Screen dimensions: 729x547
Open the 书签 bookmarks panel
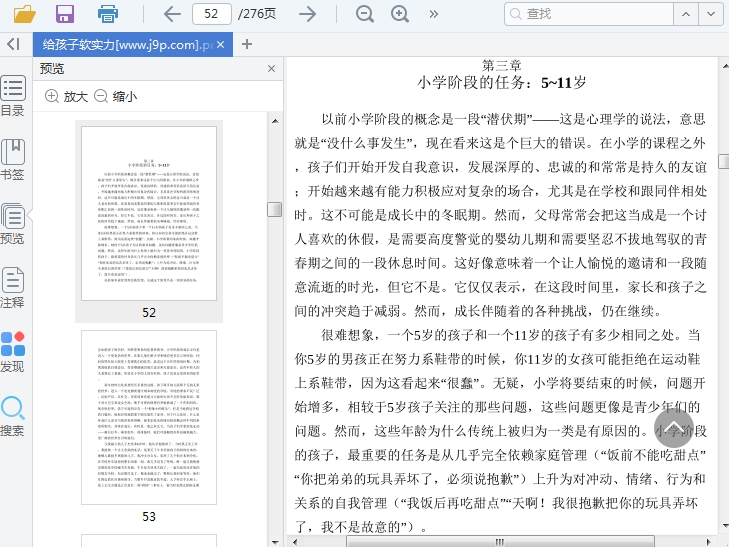click(13, 159)
